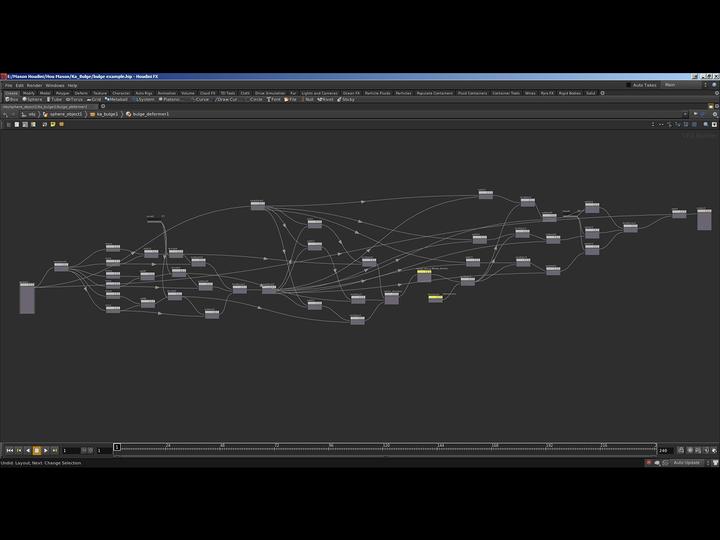Open the Main takes dropdown
Image resolution: width=720 pixels, height=540 pixels.
click(684, 85)
